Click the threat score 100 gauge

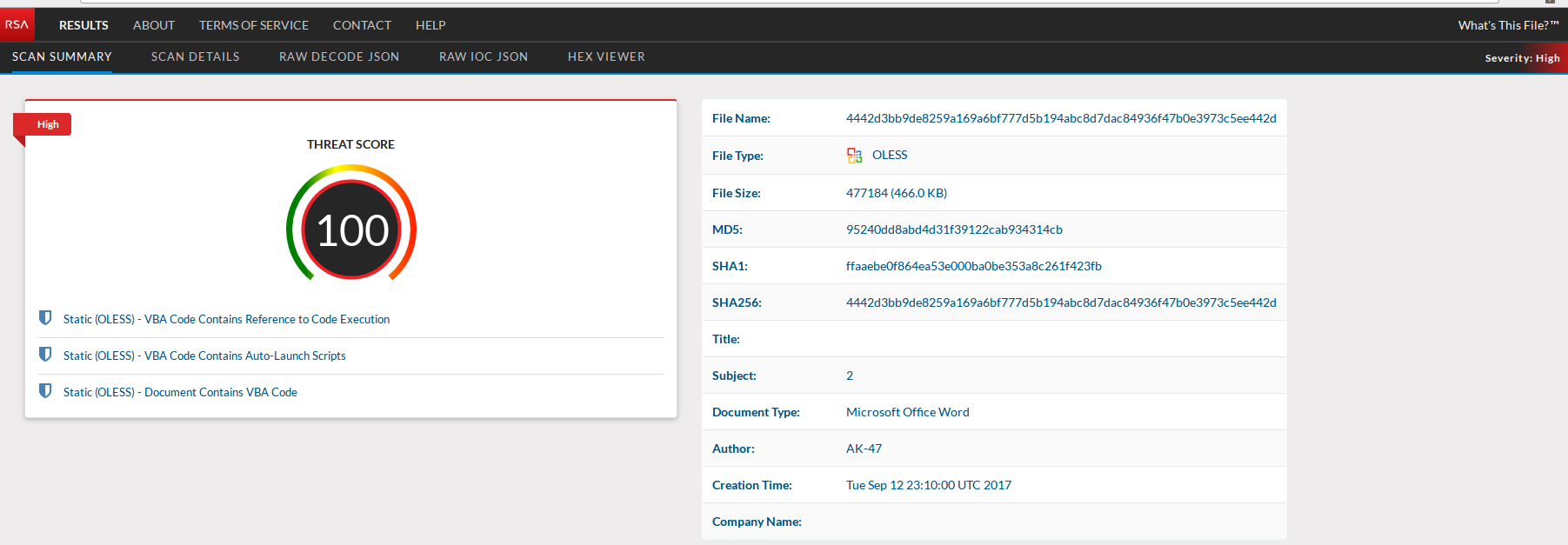tap(351, 229)
